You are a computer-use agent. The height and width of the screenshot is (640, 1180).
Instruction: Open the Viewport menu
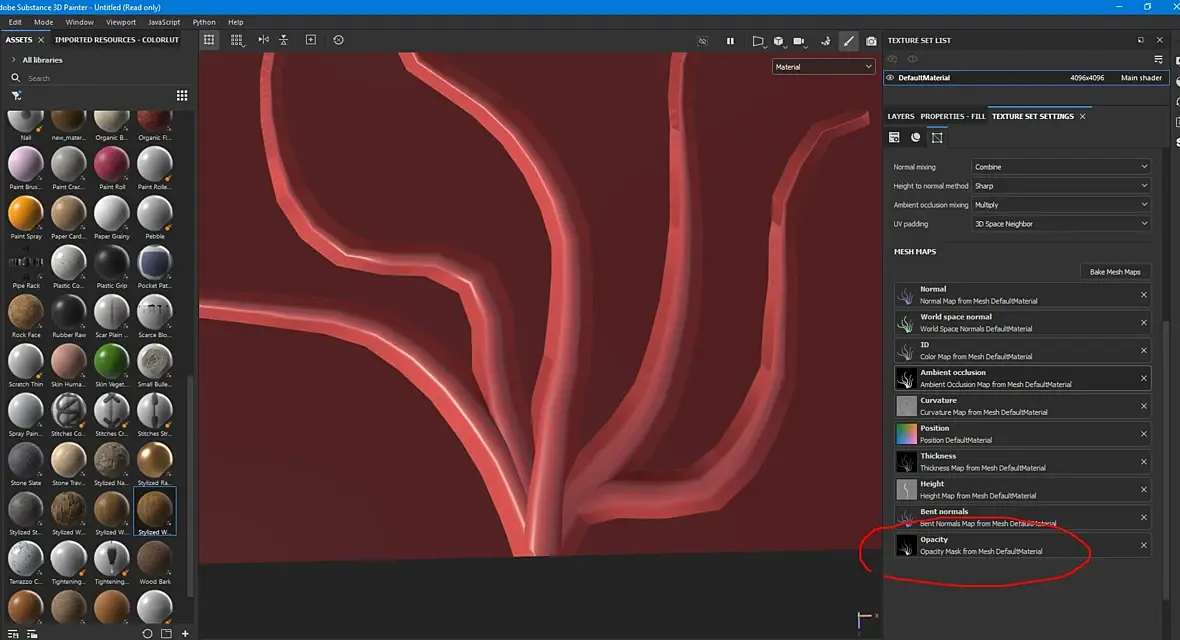pyautogui.click(x=120, y=22)
